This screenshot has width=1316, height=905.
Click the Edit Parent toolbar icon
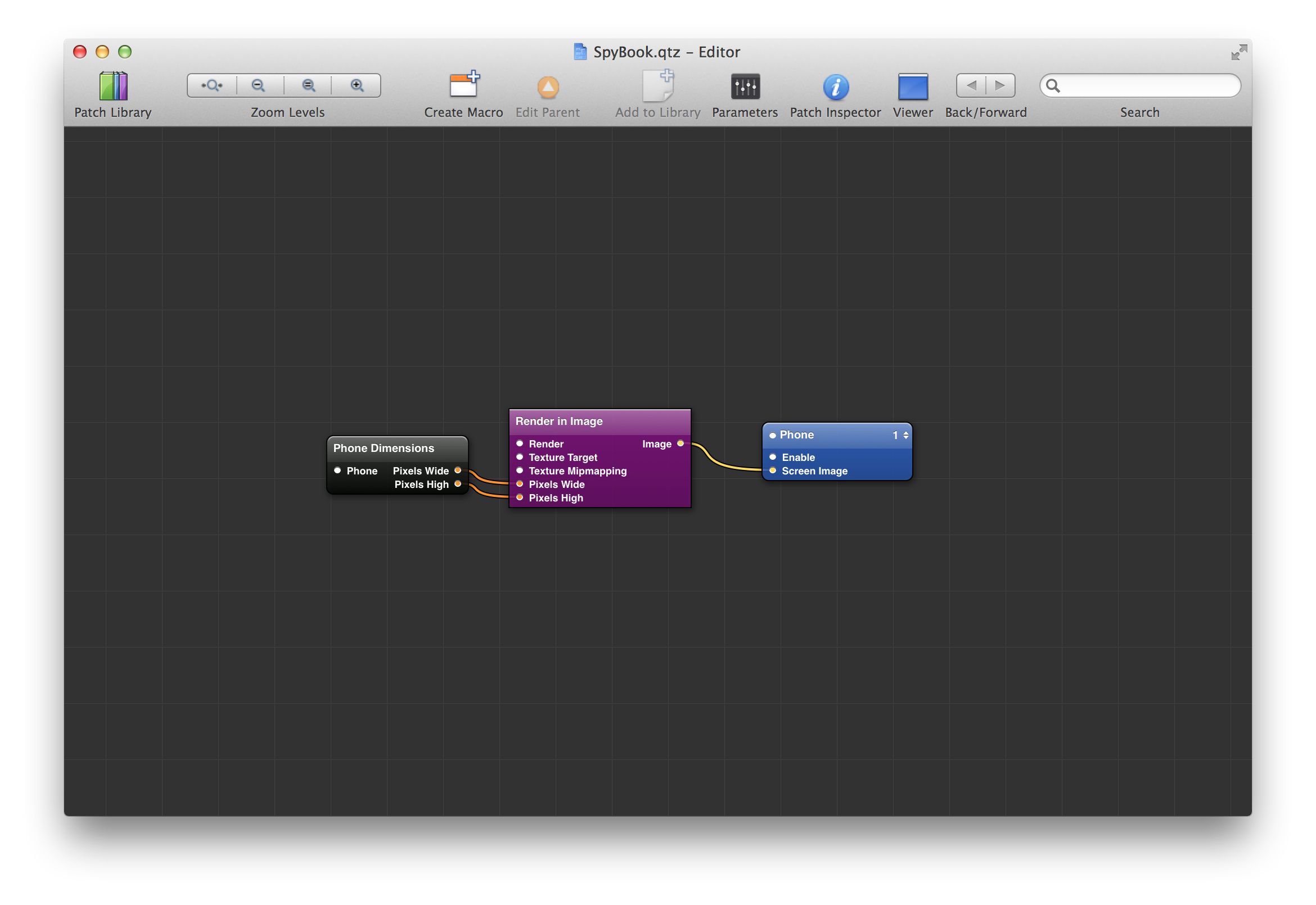[548, 87]
